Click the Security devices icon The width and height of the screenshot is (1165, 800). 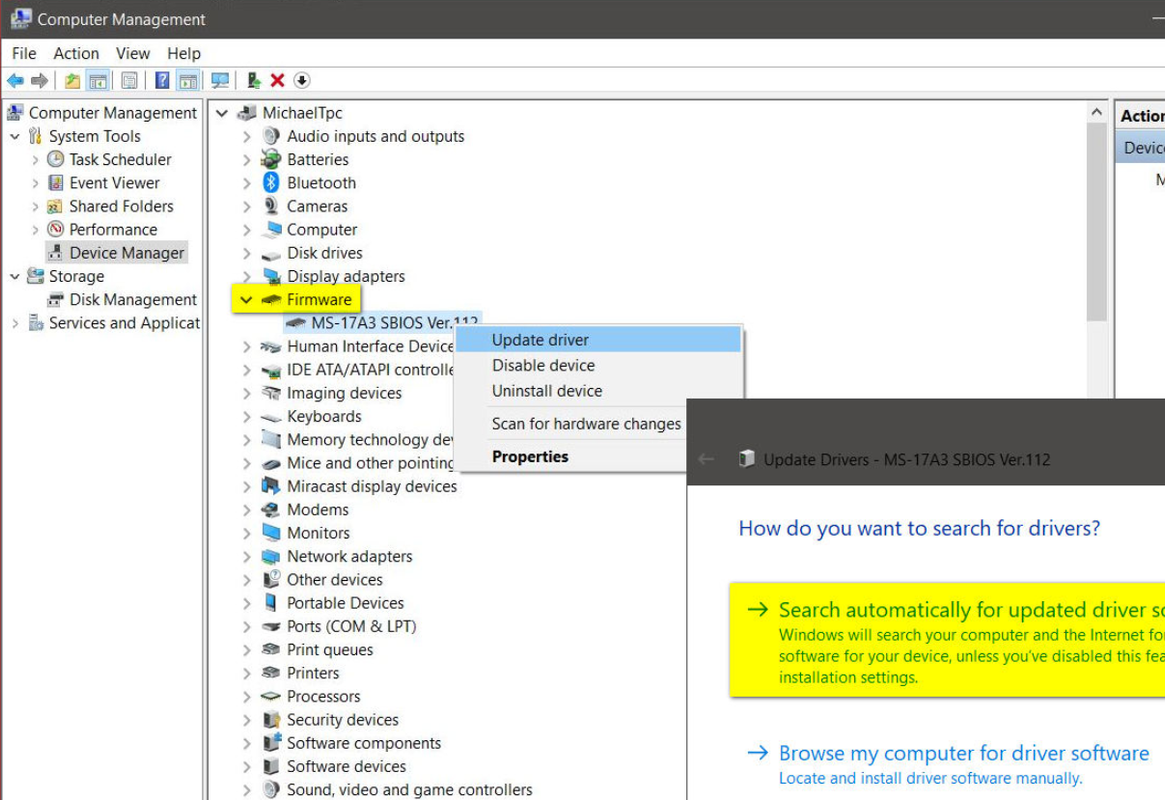271,720
